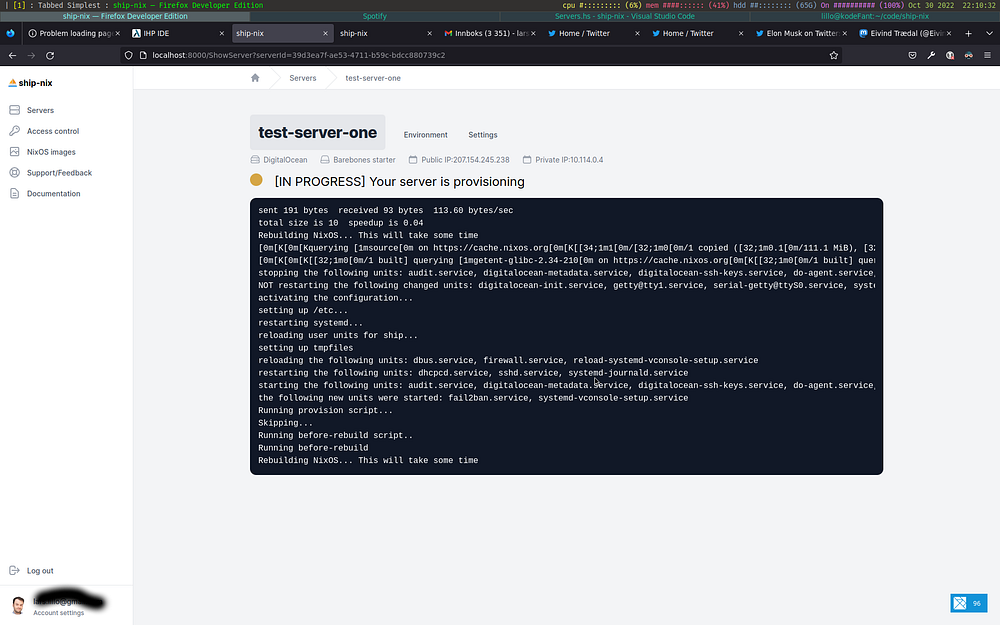
Task: Switch to Environment tab
Action: pyautogui.click(x=425, y=135)
